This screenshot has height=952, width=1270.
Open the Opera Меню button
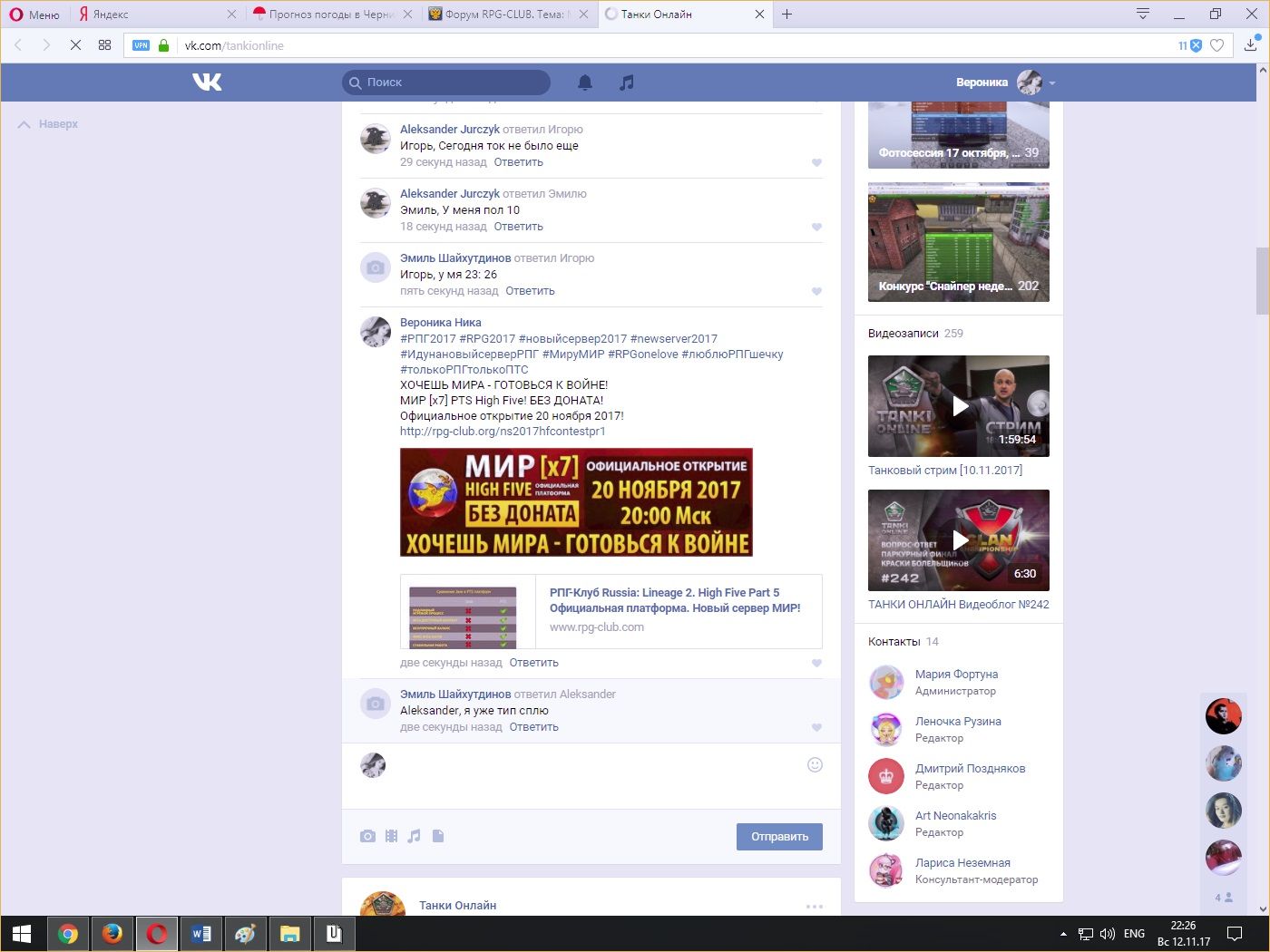pos(34,15)
